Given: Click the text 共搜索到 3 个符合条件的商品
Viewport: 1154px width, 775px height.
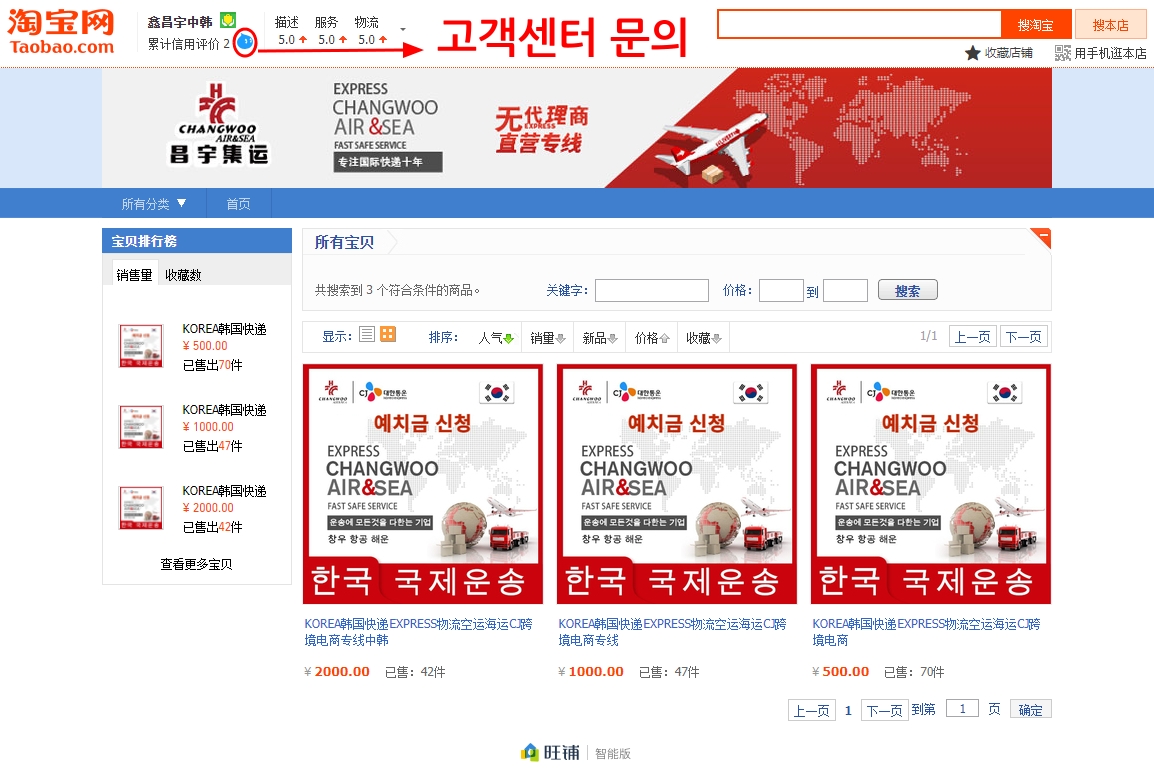Looking at the screenshot, I should click(x=397, y=291).
